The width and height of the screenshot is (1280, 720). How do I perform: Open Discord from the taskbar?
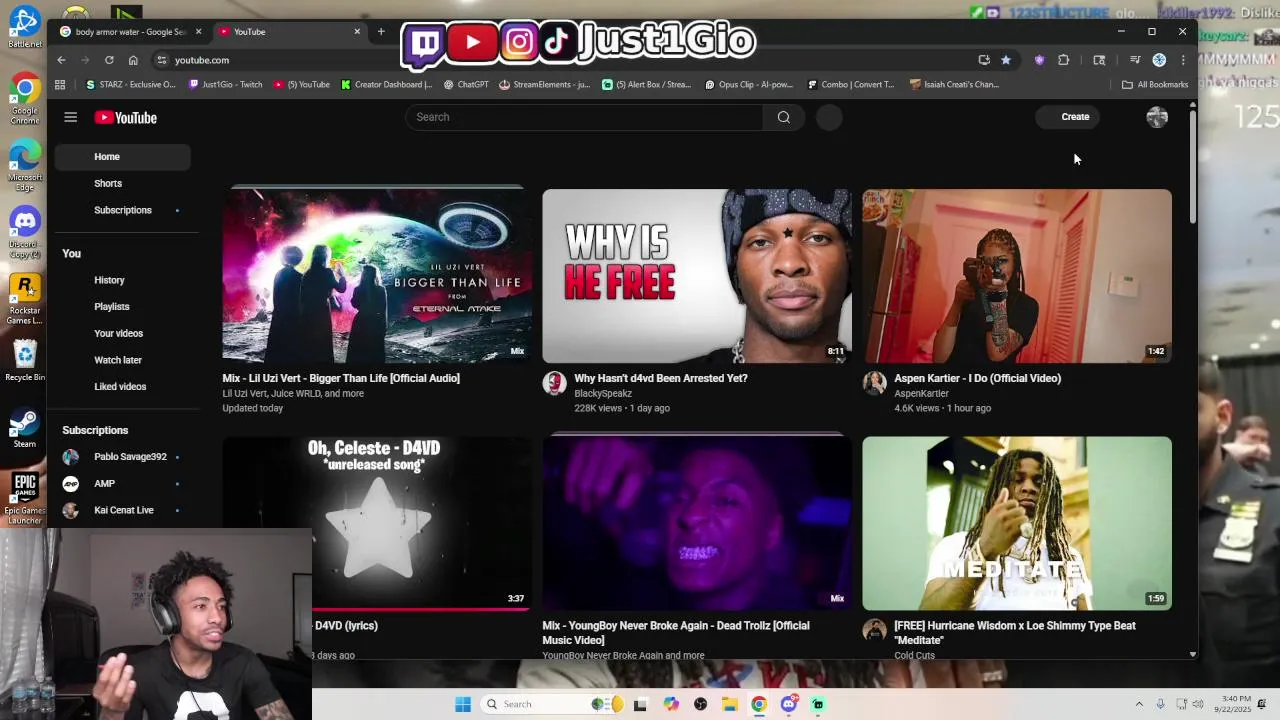pos(789,704)
